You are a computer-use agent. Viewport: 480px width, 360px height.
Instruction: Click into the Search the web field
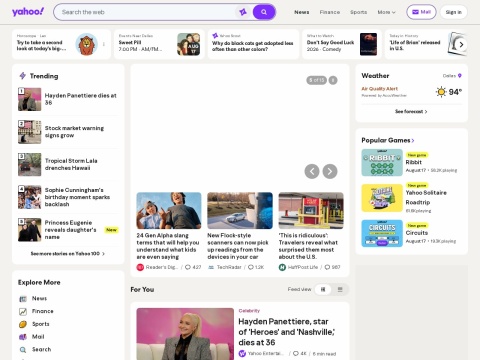[147, 12]
